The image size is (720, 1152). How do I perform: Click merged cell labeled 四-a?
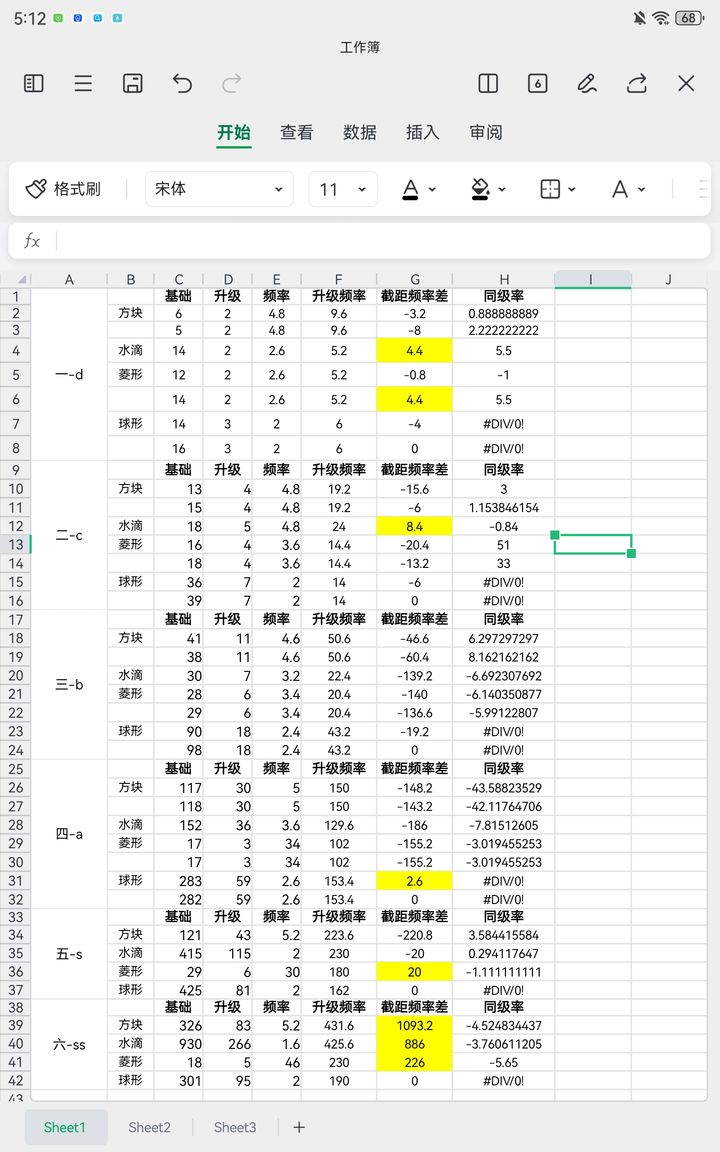(69, 834)
